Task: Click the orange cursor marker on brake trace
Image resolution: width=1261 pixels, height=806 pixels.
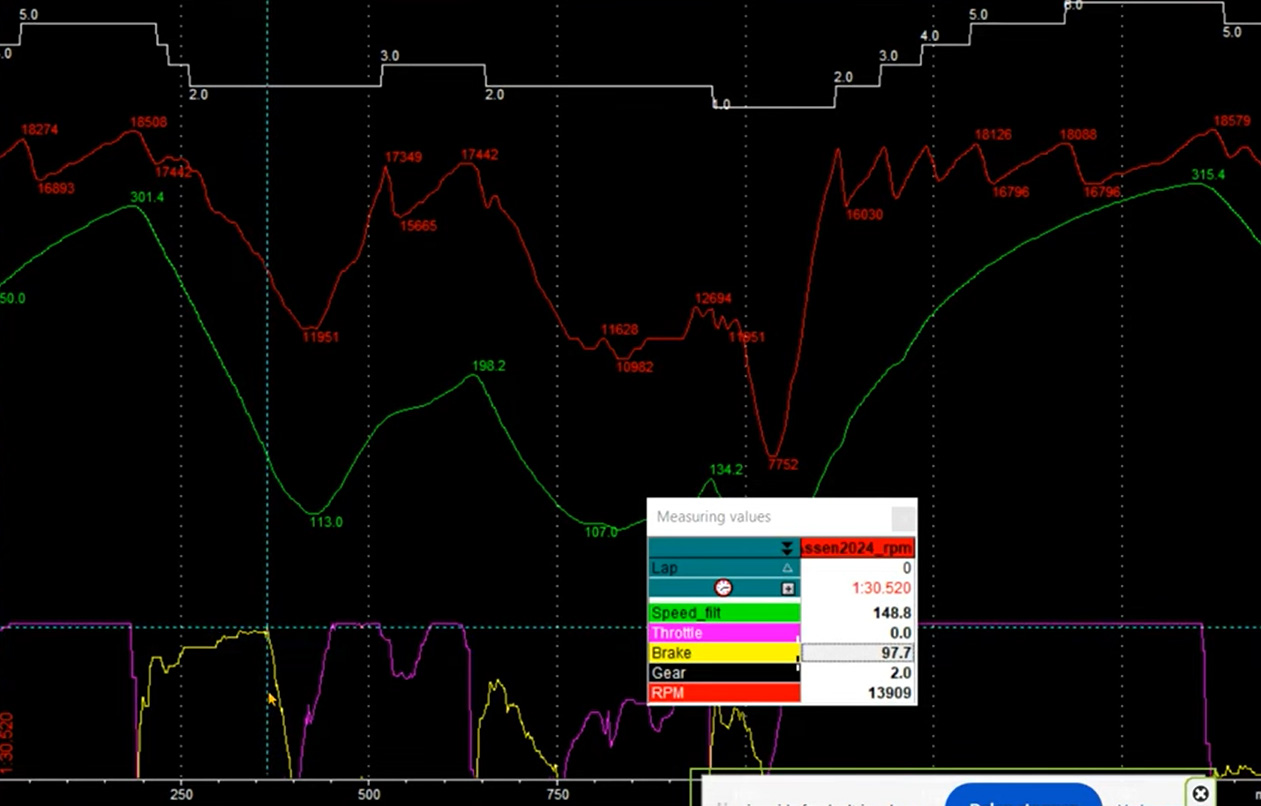Action: (x=272, y=700)
